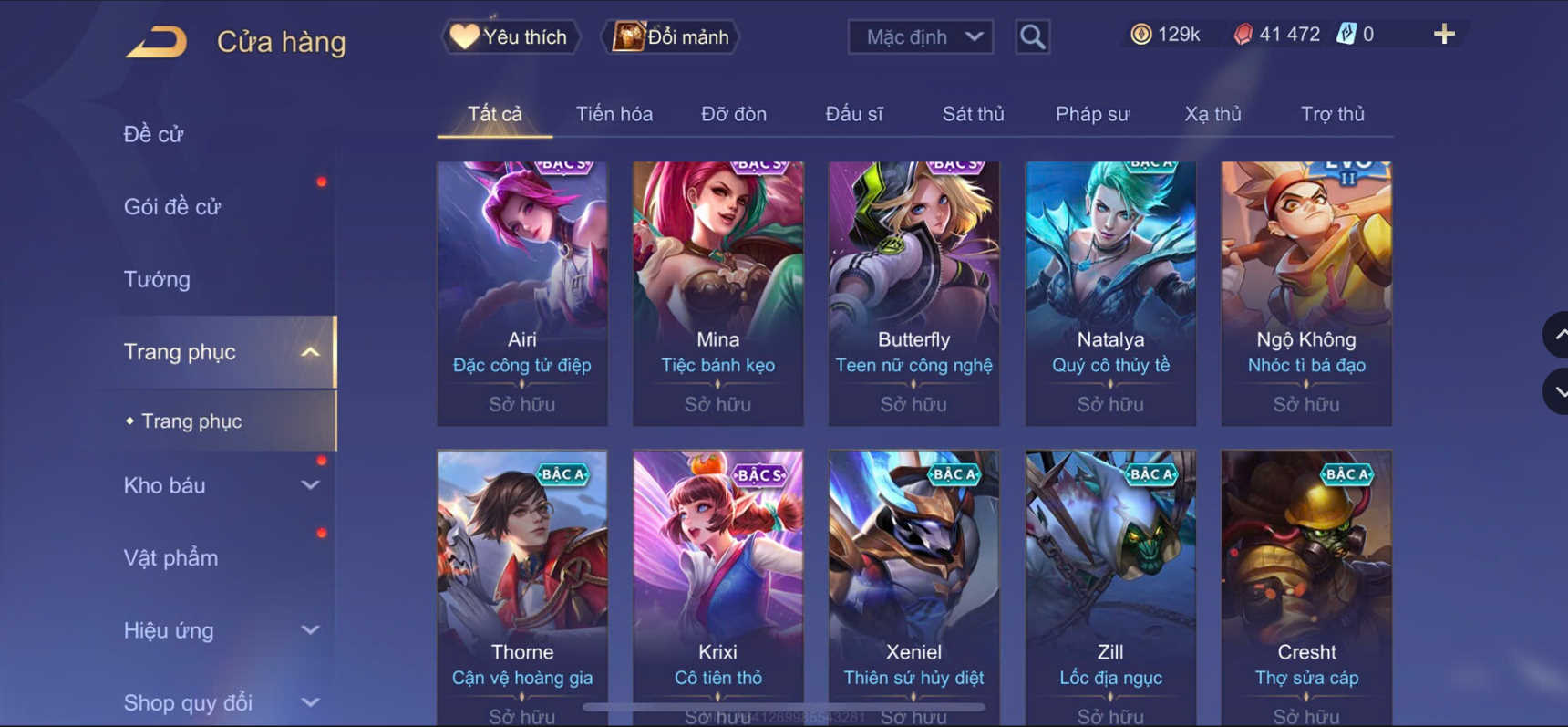Collapse the Trang phục sidebar section

point(310,352)
